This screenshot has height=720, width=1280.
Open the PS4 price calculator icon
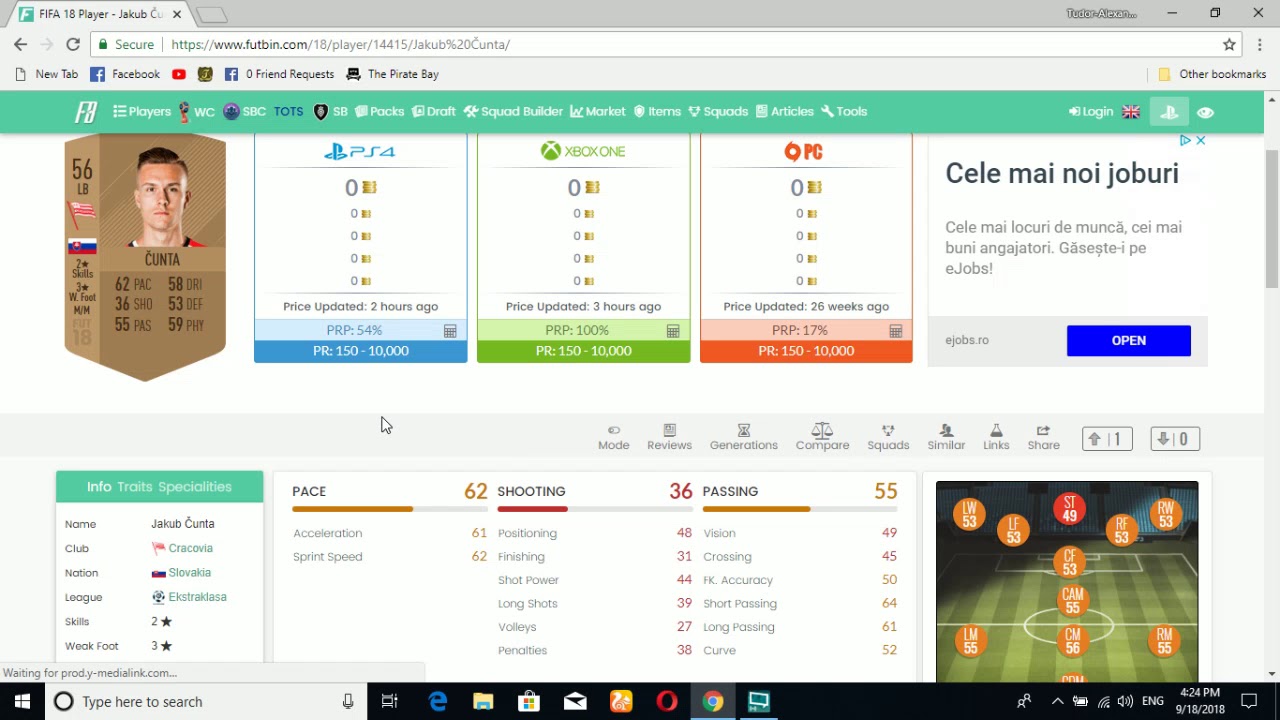(450, 331)
